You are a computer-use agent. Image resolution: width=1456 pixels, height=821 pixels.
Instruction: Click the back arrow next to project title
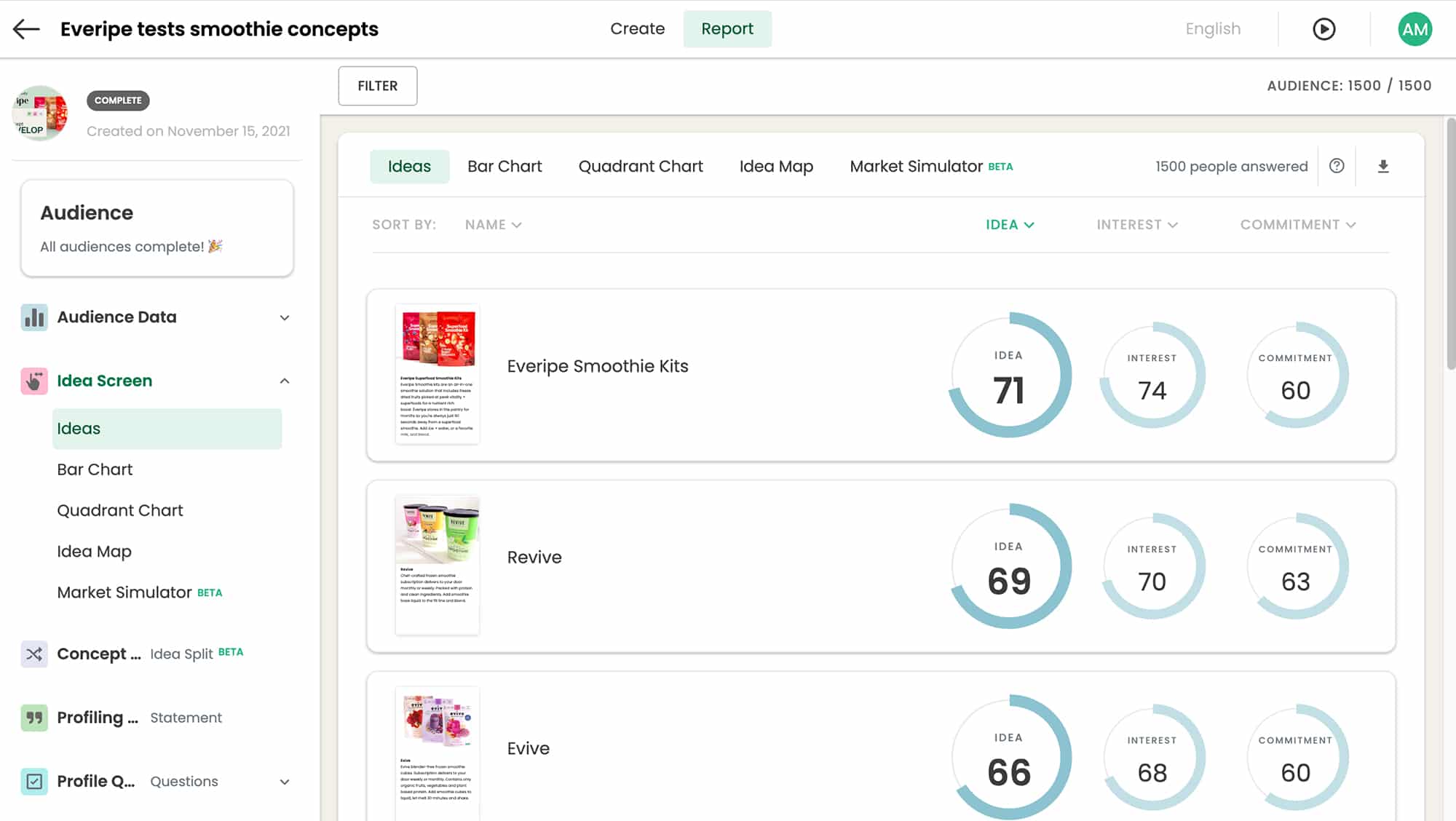[x=26, y=29]
